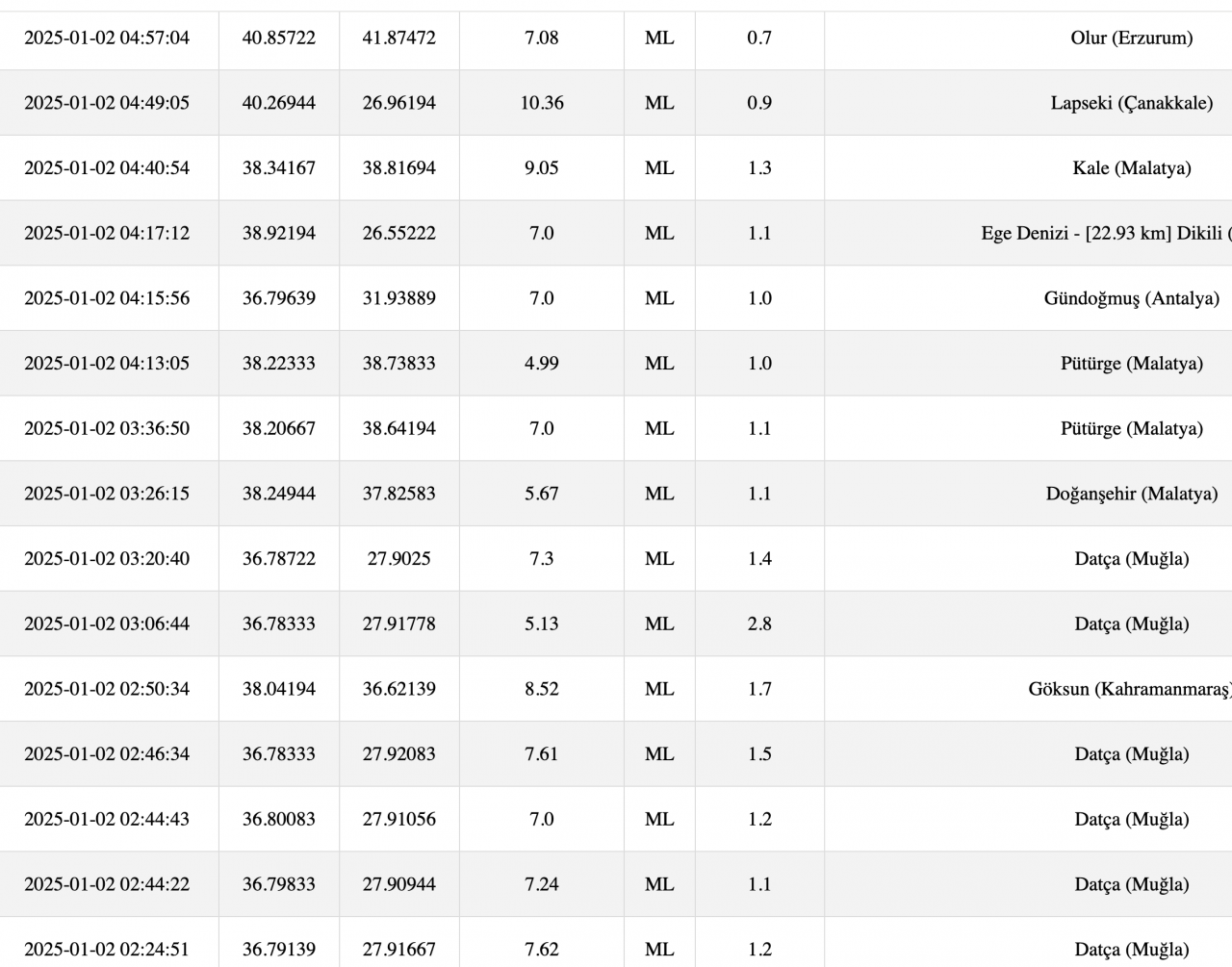Click magnitude 0.7 in the Olur row
Viewport: 1232px width, 967px height.
pyautogui.click(x=759, y=38)
